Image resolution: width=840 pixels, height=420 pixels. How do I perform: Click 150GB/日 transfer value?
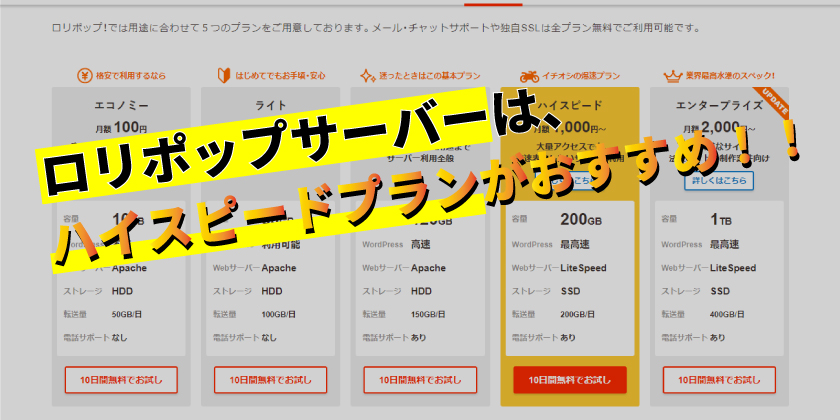tap(428, 314)
